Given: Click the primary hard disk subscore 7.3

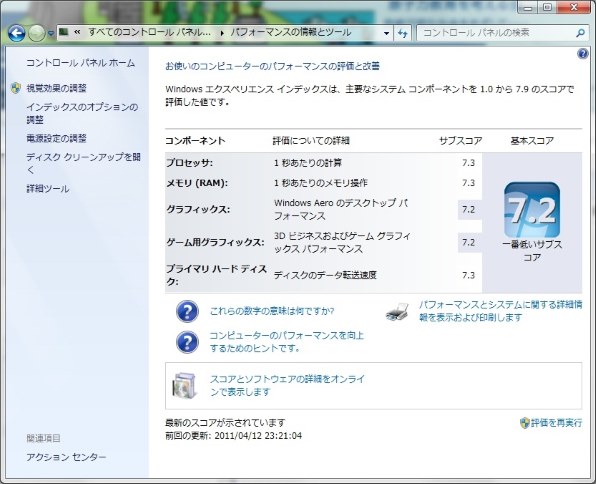Looking at the screenshot, I should tap(468, 275).
